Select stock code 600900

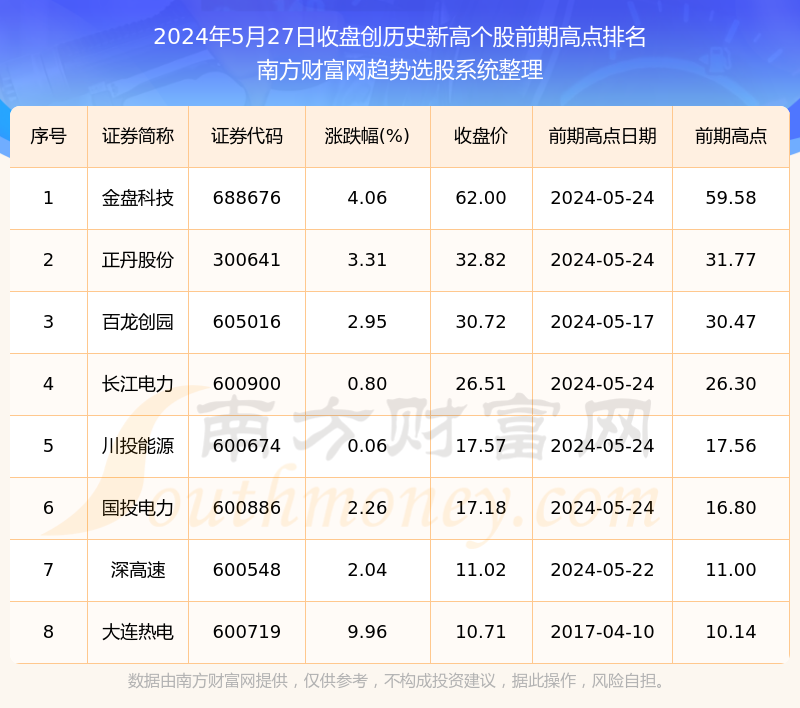click(247, 384)
